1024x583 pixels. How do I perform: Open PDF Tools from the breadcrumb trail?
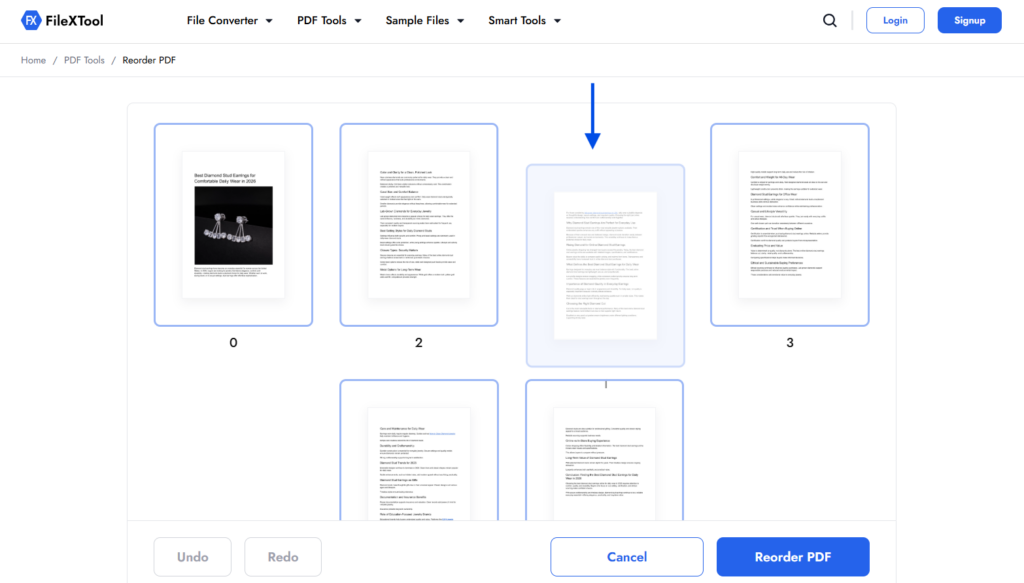coord(84,60)
